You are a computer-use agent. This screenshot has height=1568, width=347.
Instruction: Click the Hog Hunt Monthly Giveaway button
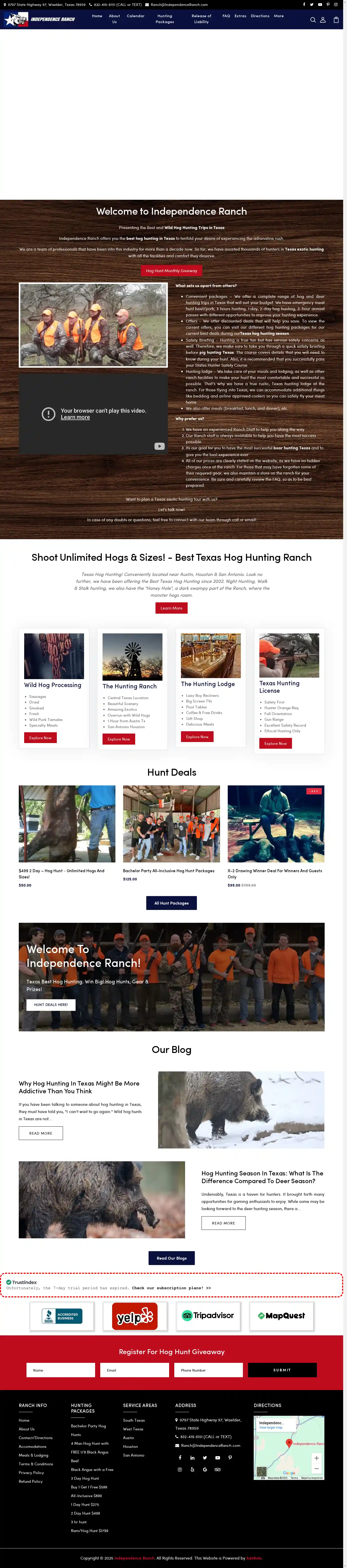pyautogui.click(x=171, y=270)
